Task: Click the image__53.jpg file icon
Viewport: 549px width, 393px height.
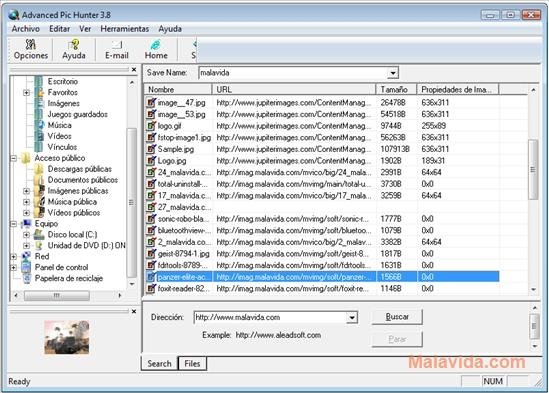Action: [151, 114]
